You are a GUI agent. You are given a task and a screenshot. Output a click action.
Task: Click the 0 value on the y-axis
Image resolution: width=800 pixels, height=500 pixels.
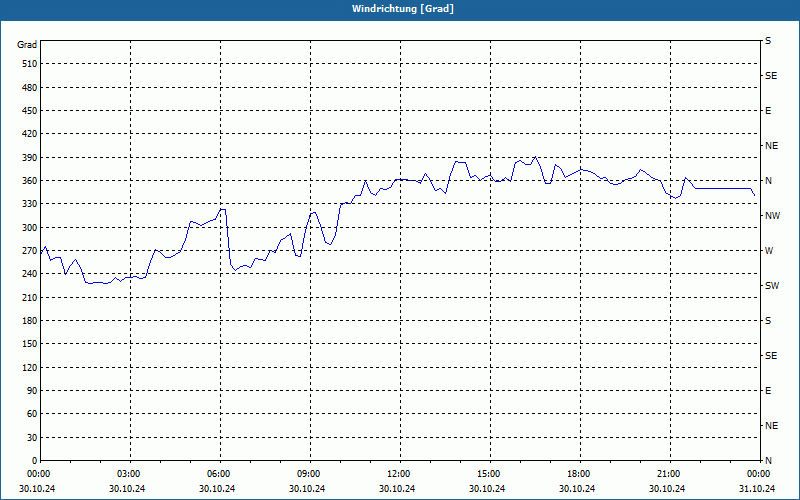pyautogui.click(x=35, y=460)
